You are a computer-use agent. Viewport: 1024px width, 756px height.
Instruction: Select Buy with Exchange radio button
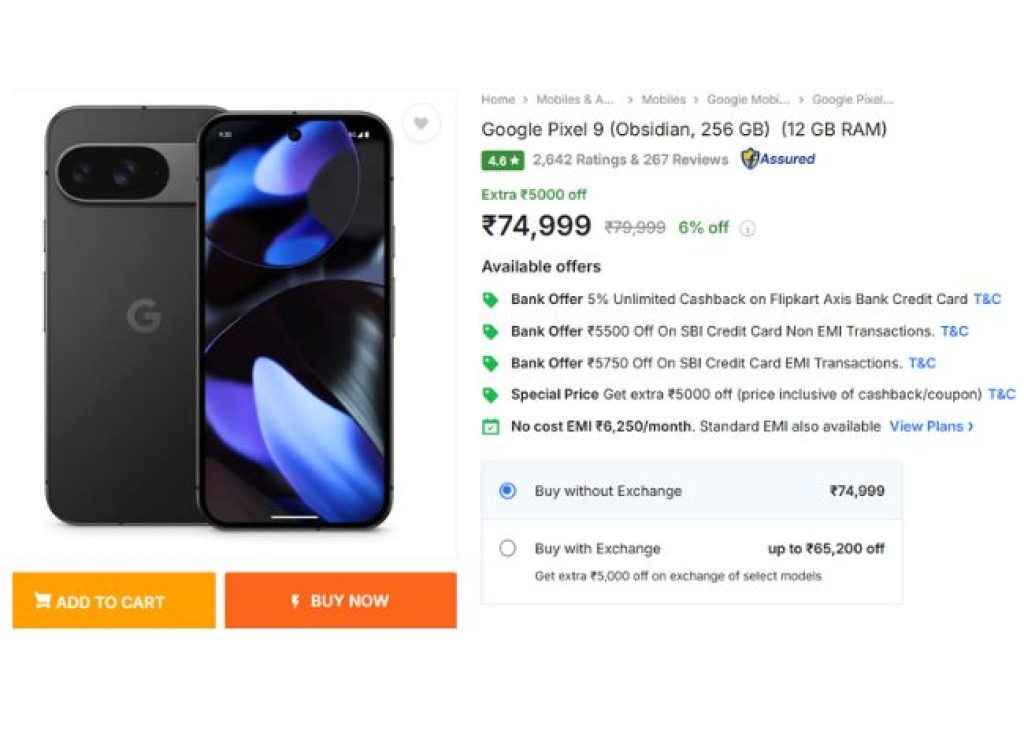(508, 548)
